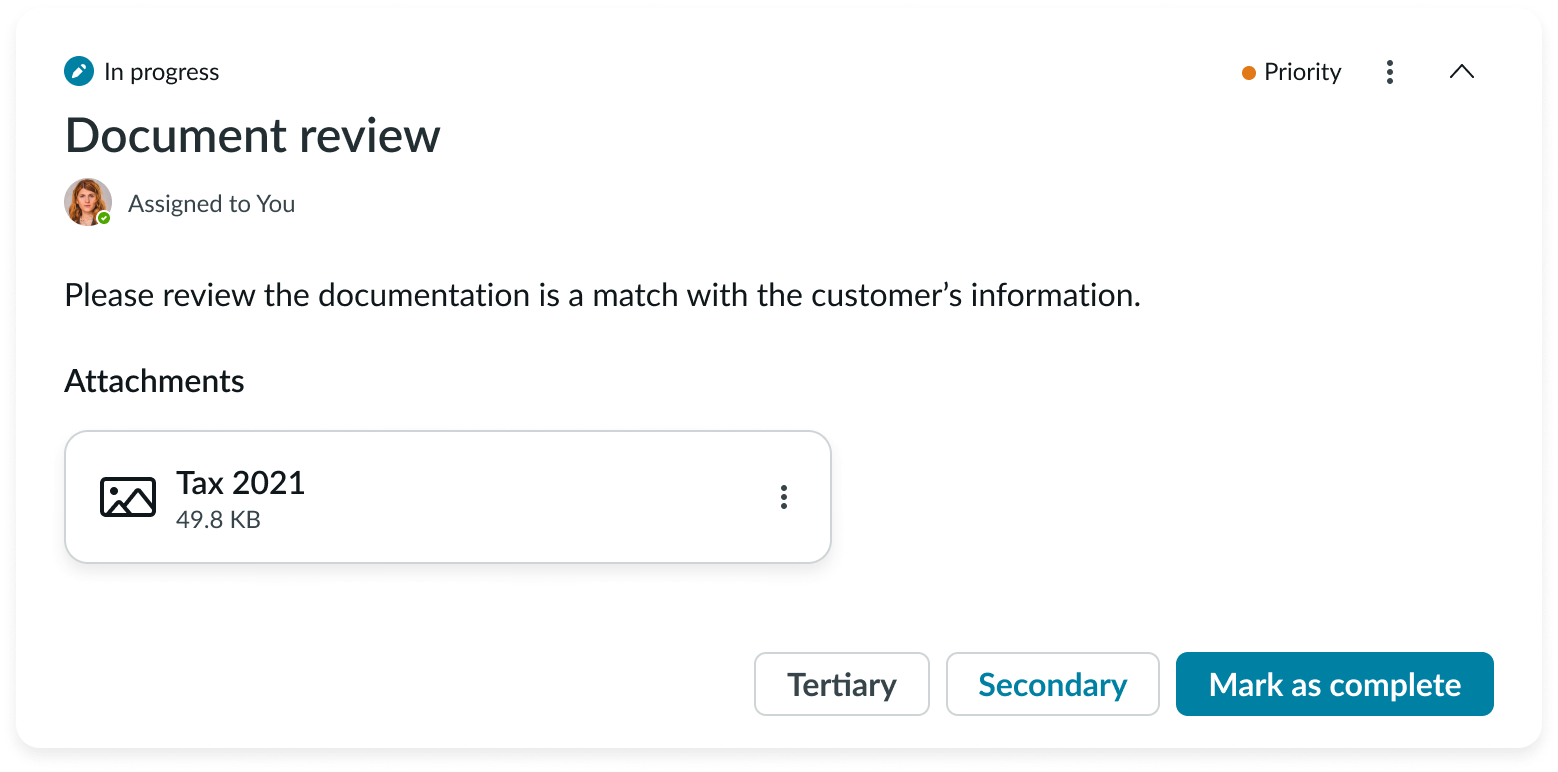Viewport: 1558px width, 772px height.
Task: Collapse the Document review card
Action: 1461,72
